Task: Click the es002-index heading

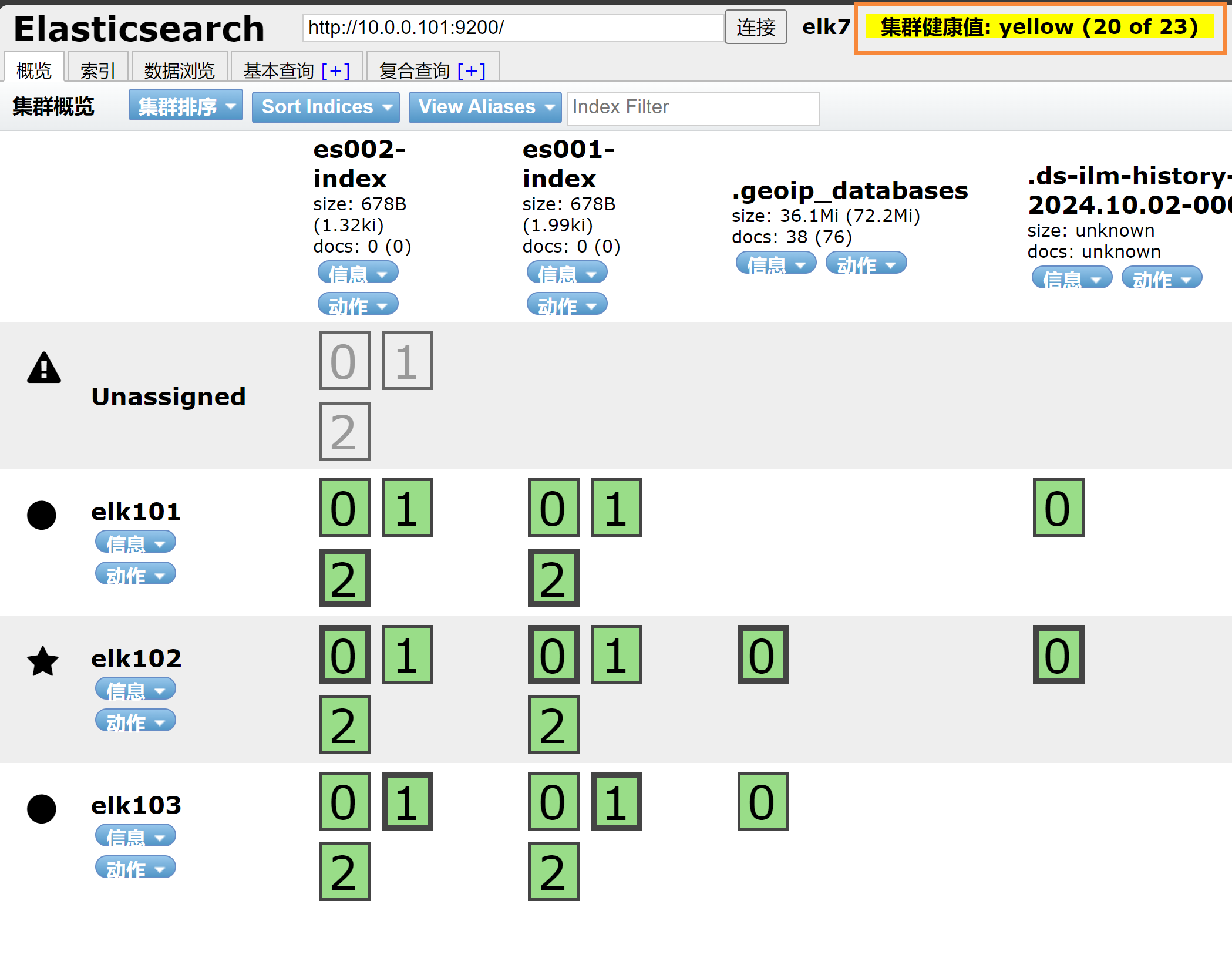Action: 359,164
